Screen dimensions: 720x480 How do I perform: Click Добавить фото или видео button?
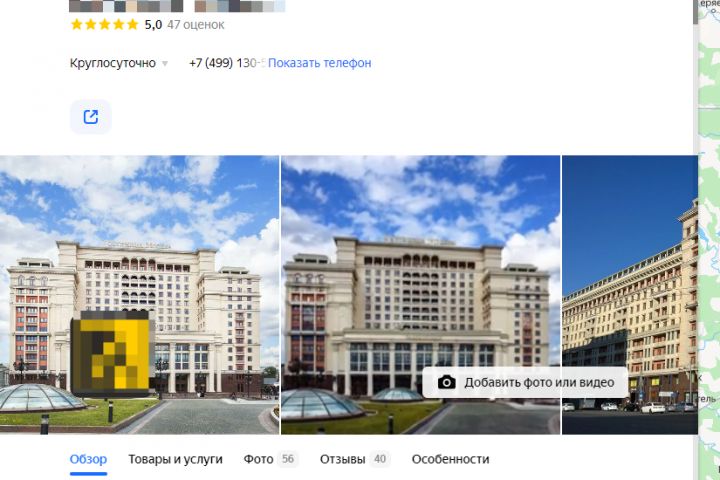coord(525,382)
